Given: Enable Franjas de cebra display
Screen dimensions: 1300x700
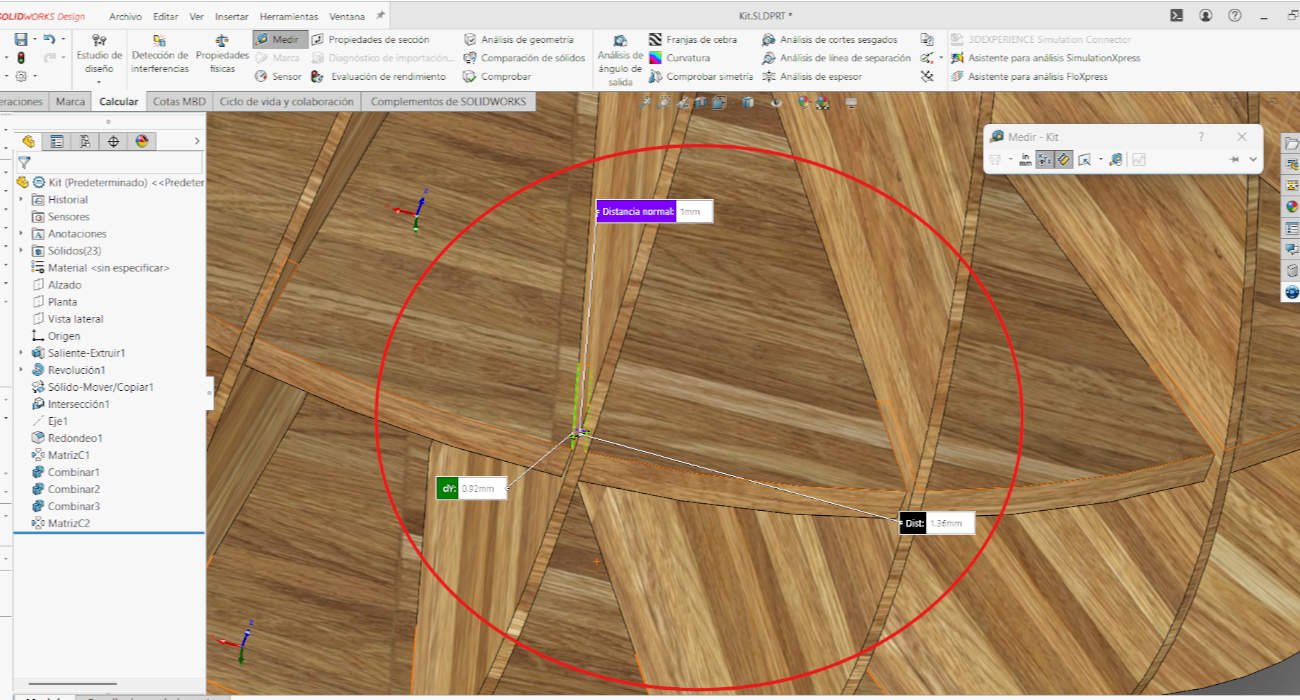Looking at the screenshot, I should coord(693,40).
